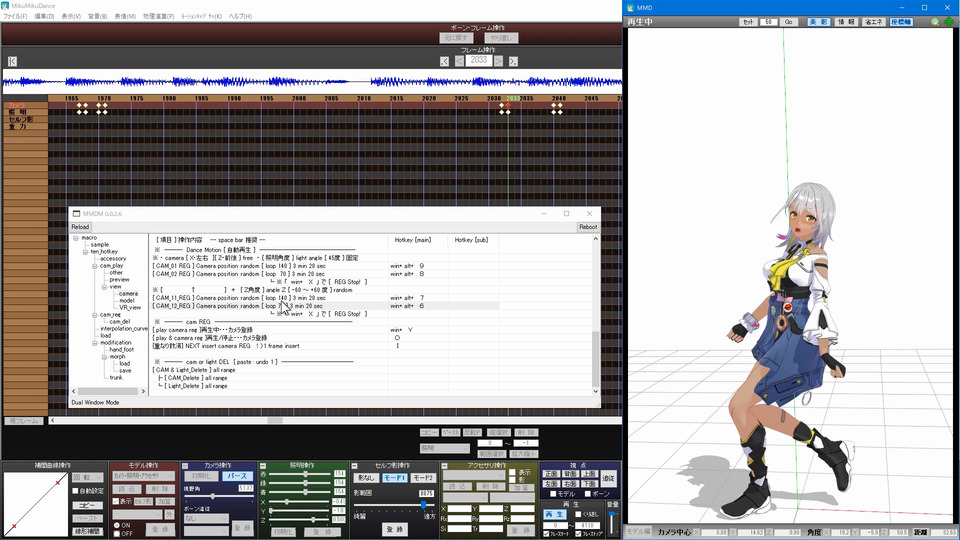This screenshot has width=960, height=540.
Task: Open the 照明 dropdown above the panels
Action: click(x=444, y=448)
